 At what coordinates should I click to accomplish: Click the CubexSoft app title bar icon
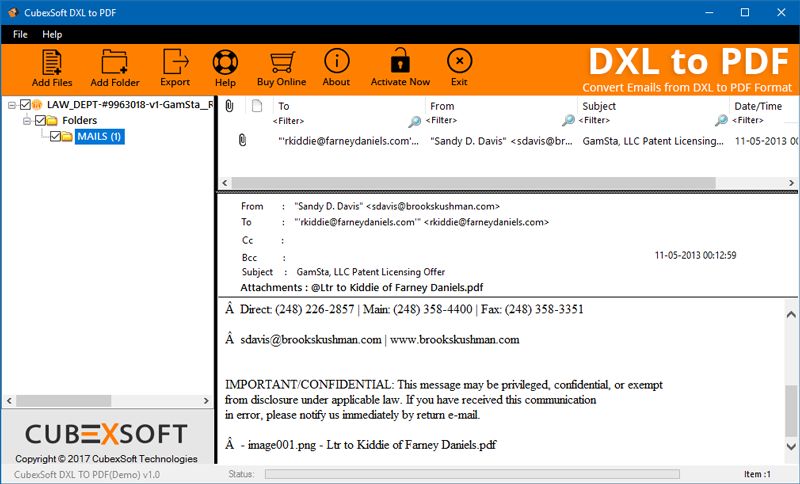coord(13,12)
